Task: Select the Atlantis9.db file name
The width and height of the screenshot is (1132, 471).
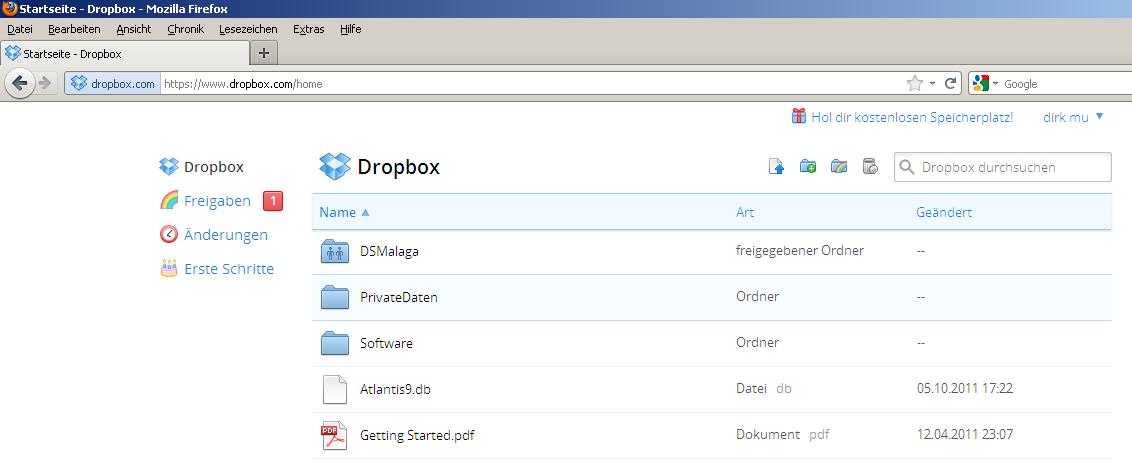Action: [396, 389]
